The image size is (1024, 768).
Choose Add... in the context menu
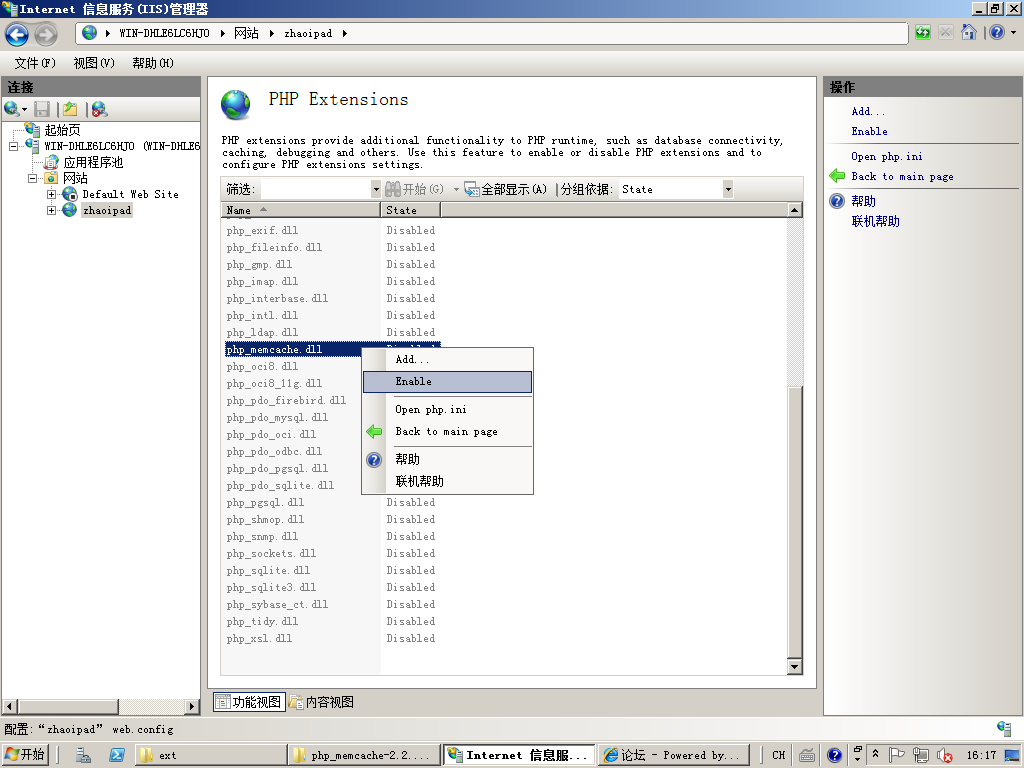point(447,359)
